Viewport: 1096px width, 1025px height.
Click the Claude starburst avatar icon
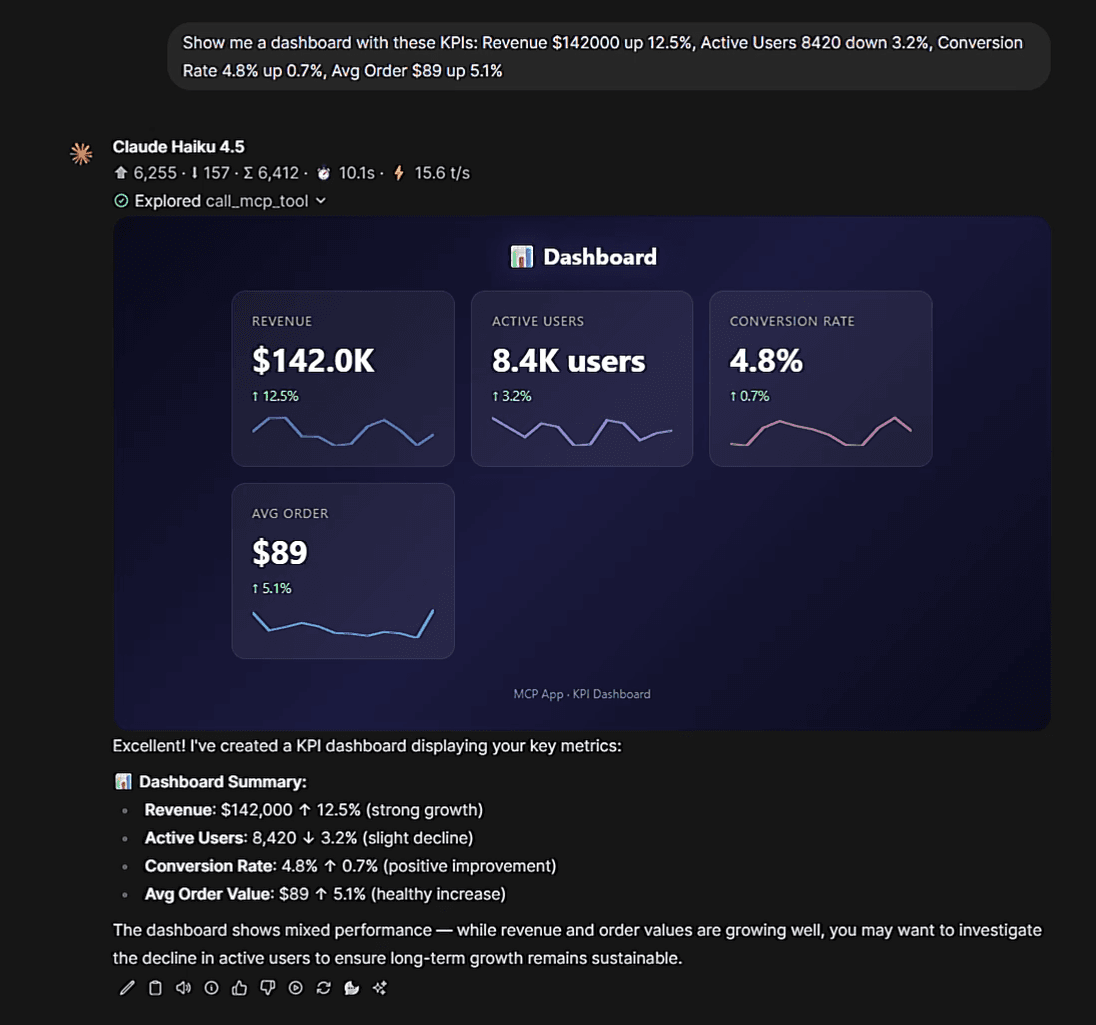click(81, 153)
